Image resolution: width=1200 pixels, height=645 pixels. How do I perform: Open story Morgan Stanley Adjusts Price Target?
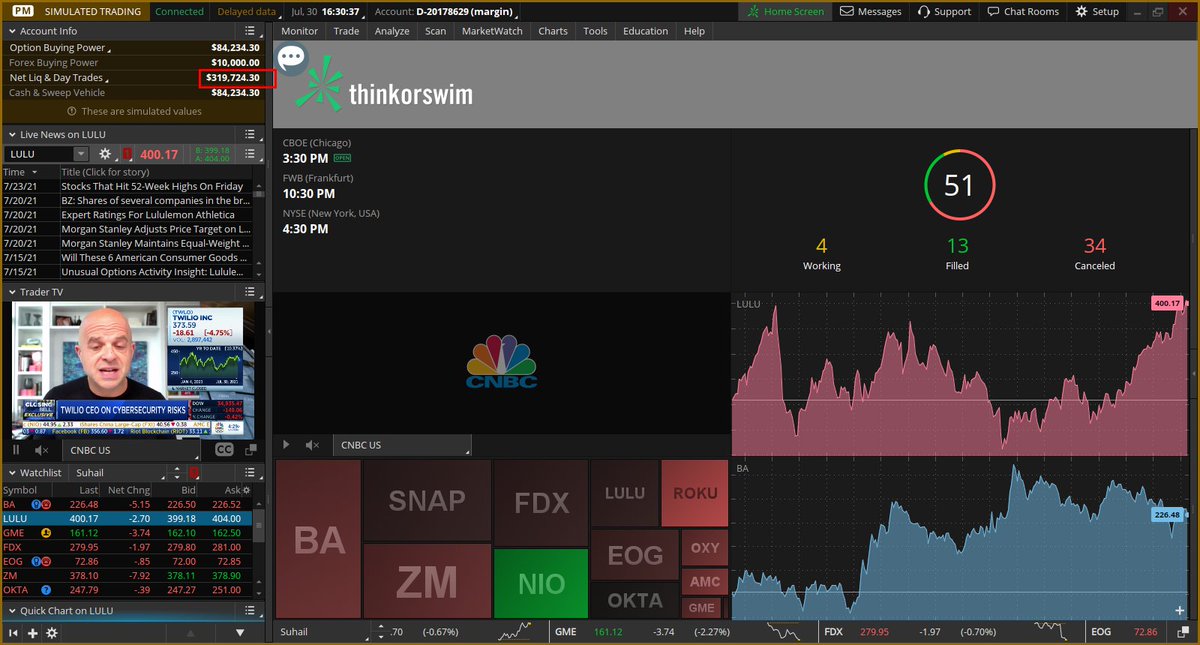pos(155,229)
